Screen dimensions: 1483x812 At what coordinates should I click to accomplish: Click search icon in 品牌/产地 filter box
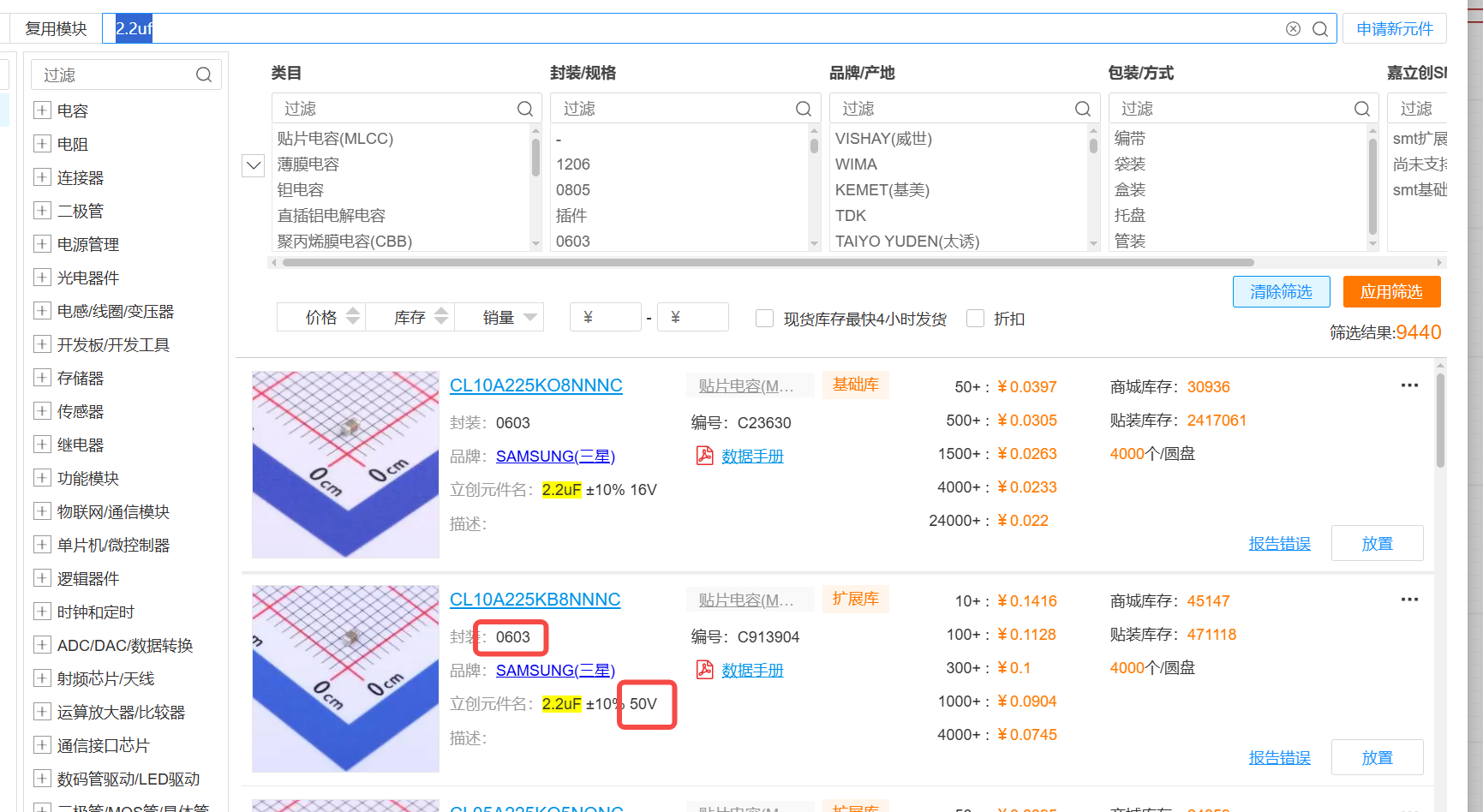point(1083,109)
